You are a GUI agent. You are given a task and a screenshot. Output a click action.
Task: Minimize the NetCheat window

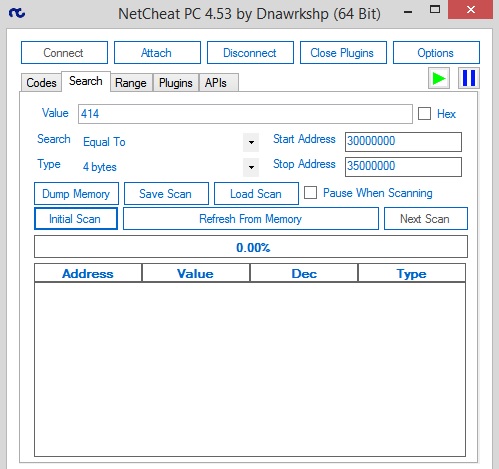pos(408,12)
